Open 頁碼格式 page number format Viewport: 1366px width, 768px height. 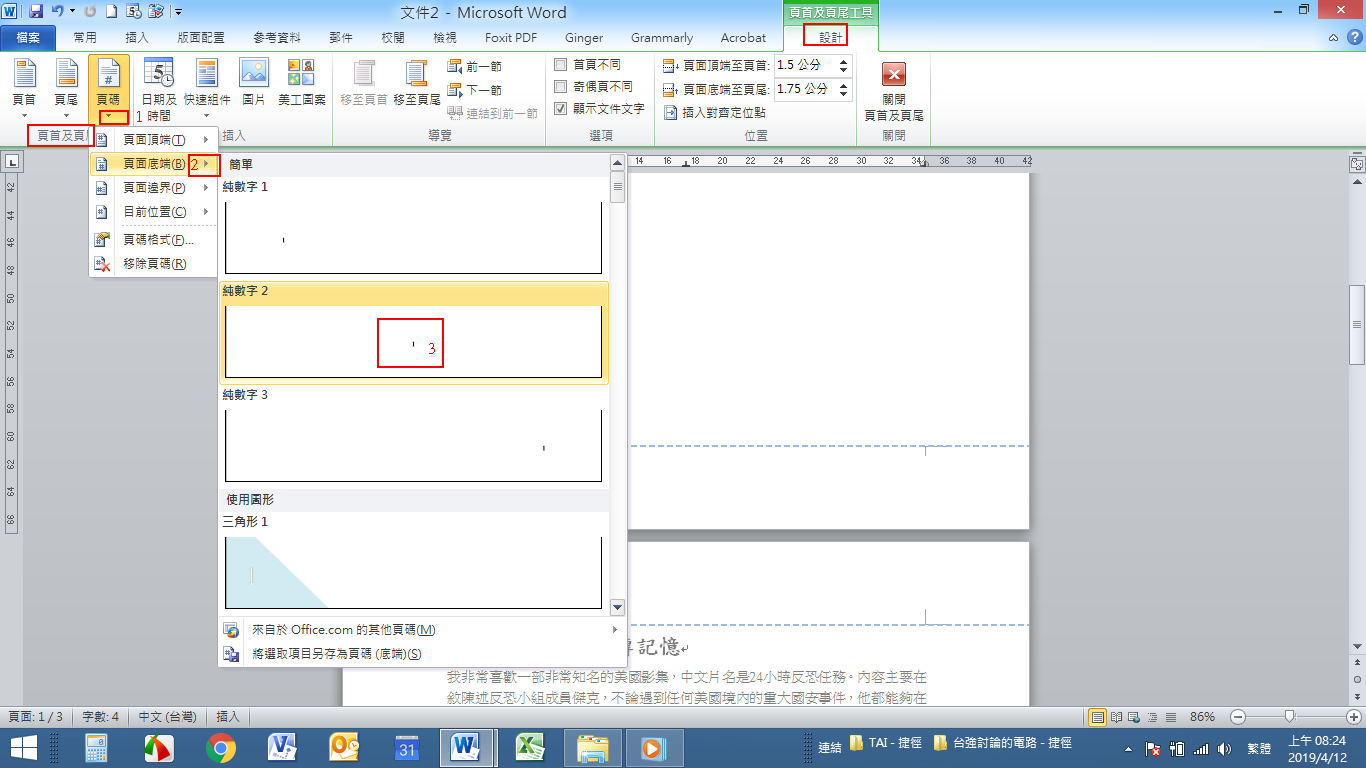pyautogui.click(x=153, y=240)
